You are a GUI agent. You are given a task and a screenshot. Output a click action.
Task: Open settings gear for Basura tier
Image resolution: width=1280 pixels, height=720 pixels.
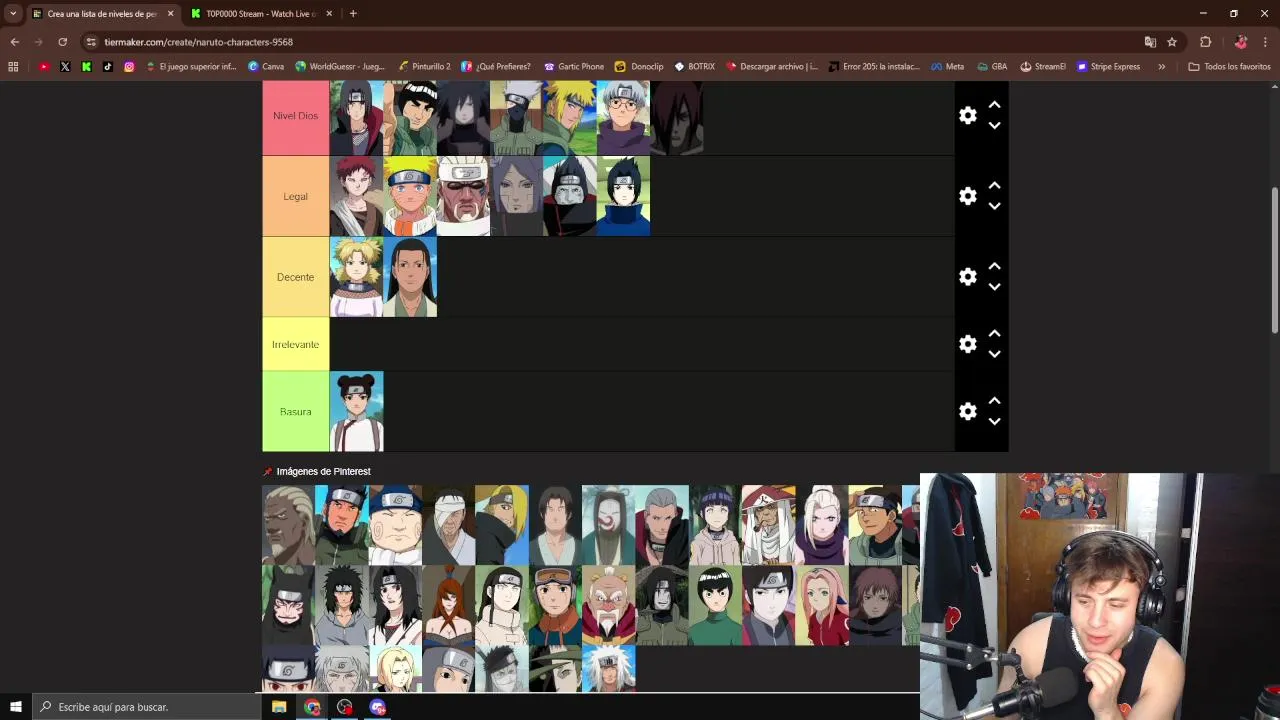coord(967,411)
